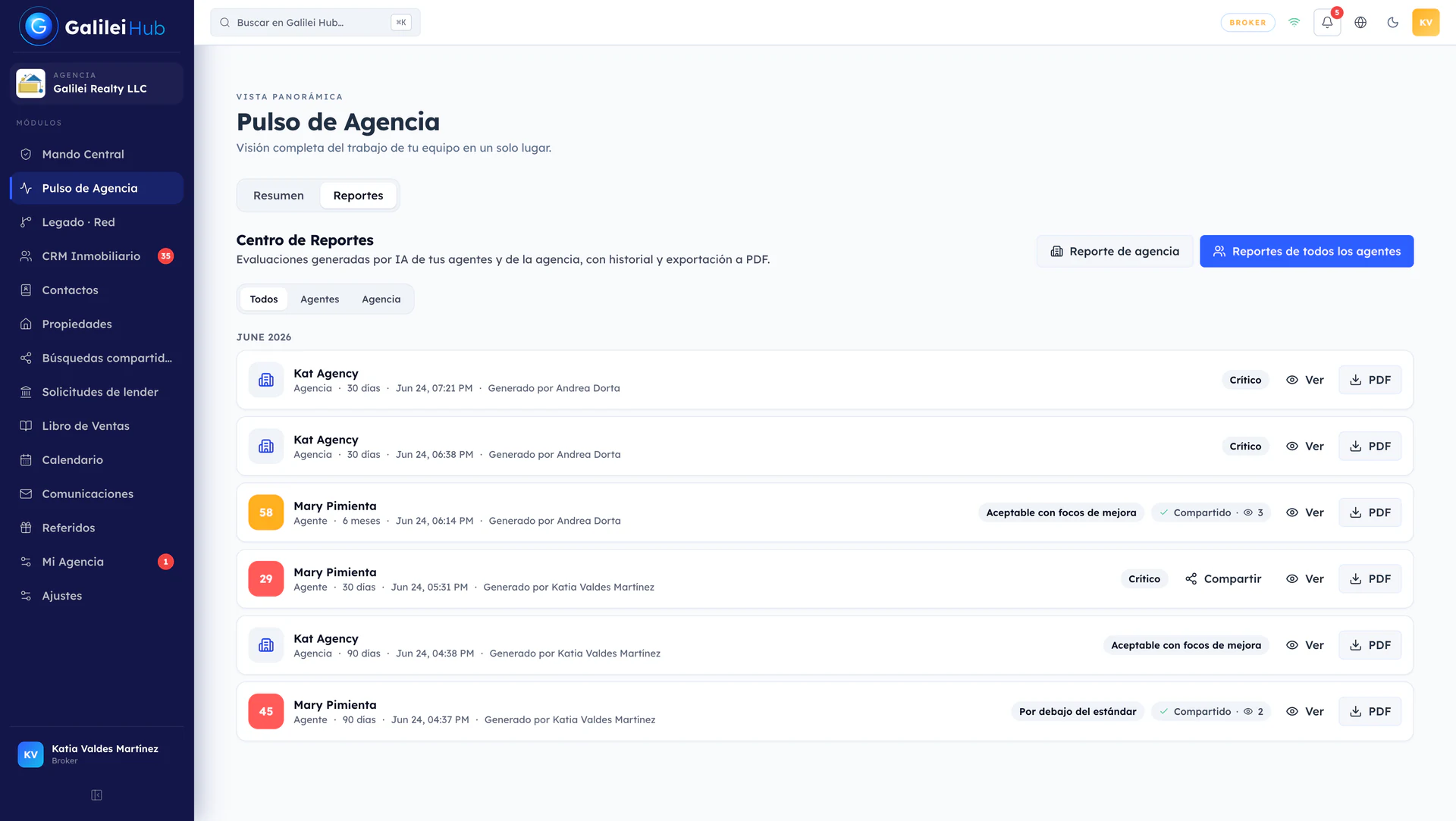This screenshot has width=1456, height=821.
Task: Download PDF of Kat Agency 06:38 PM report
Action: (x=1370, y=447)
